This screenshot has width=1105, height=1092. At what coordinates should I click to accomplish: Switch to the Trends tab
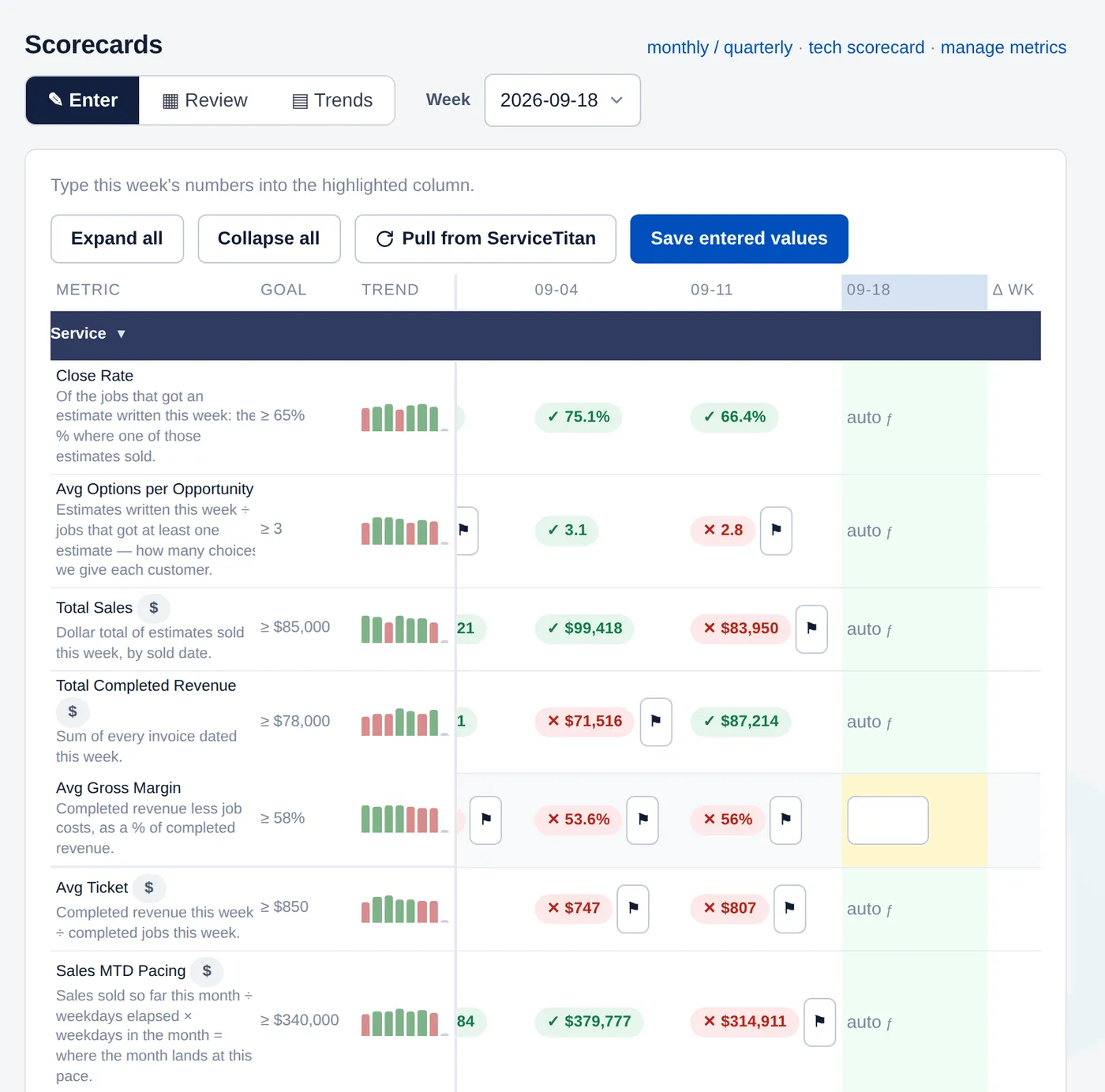coord(331,100)
